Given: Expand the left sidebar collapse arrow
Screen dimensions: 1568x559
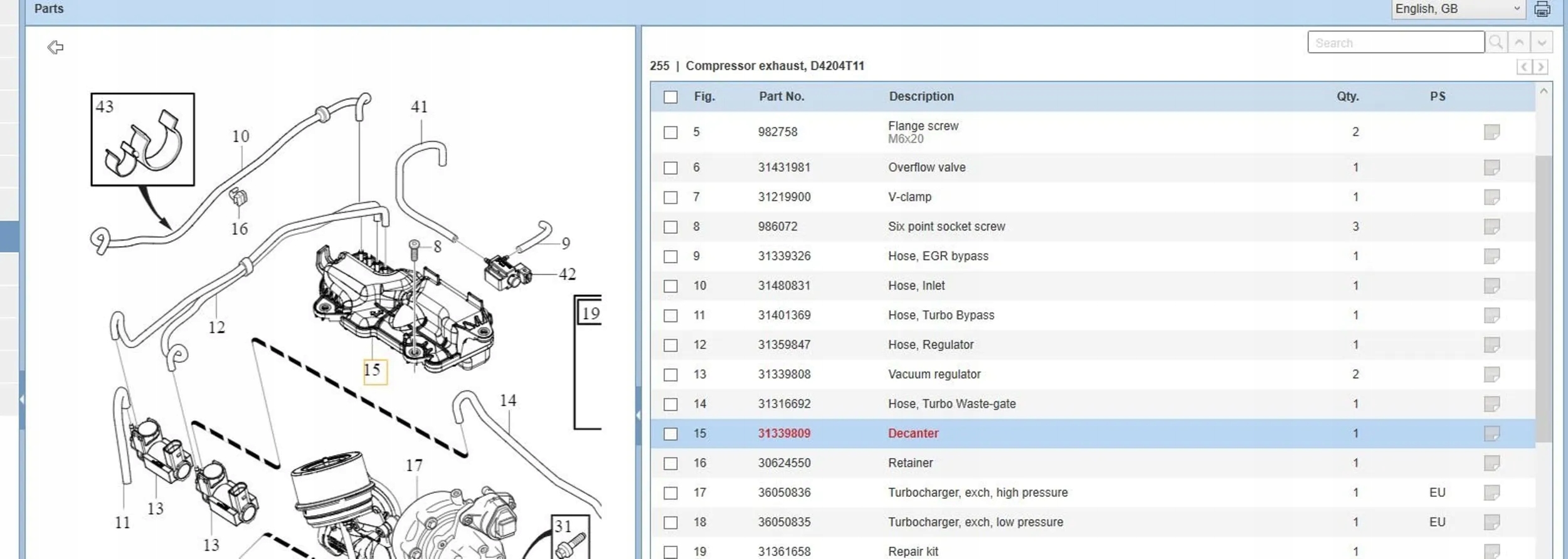Looking at the screenshot, I should pyautogui.click(x=21, y=400).
